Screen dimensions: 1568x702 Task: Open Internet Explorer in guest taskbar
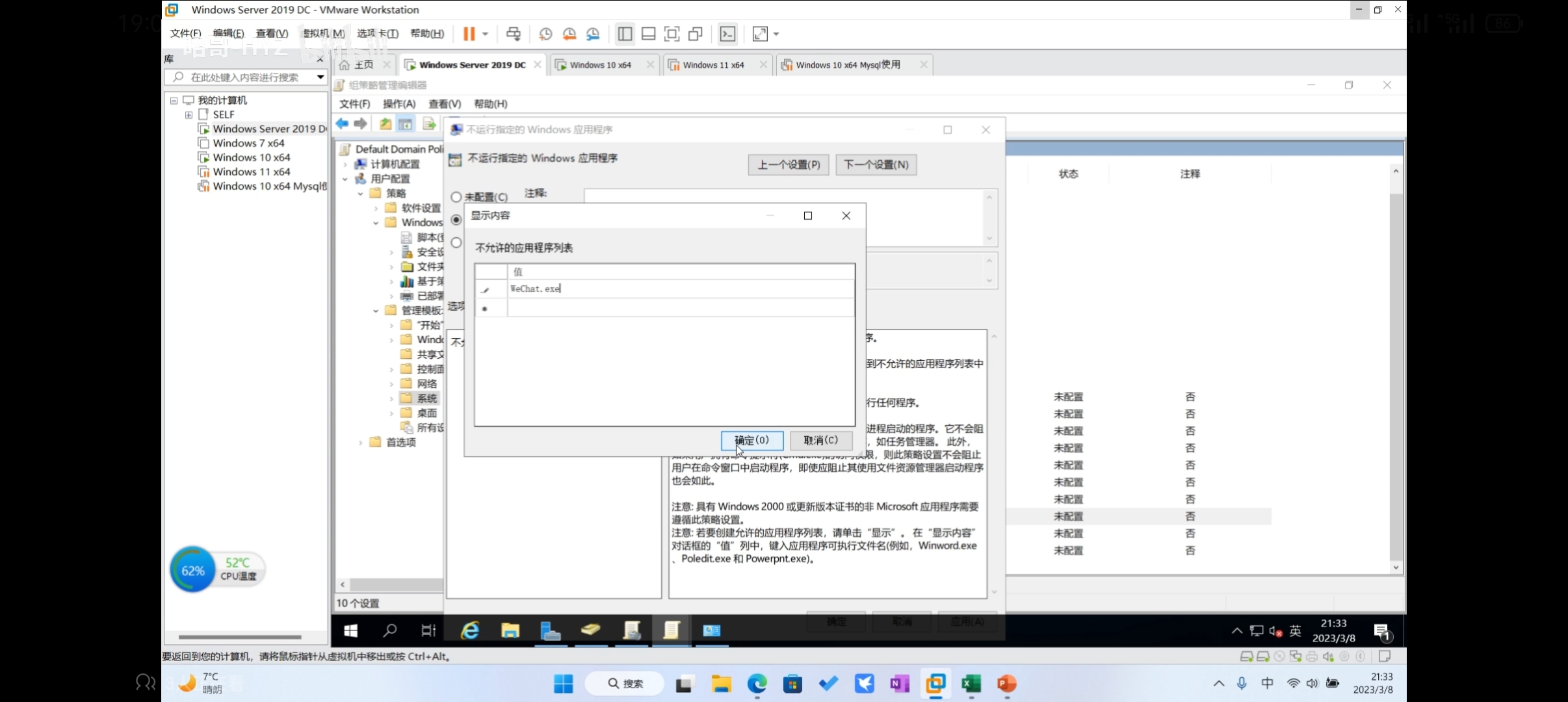click(470, 630)
